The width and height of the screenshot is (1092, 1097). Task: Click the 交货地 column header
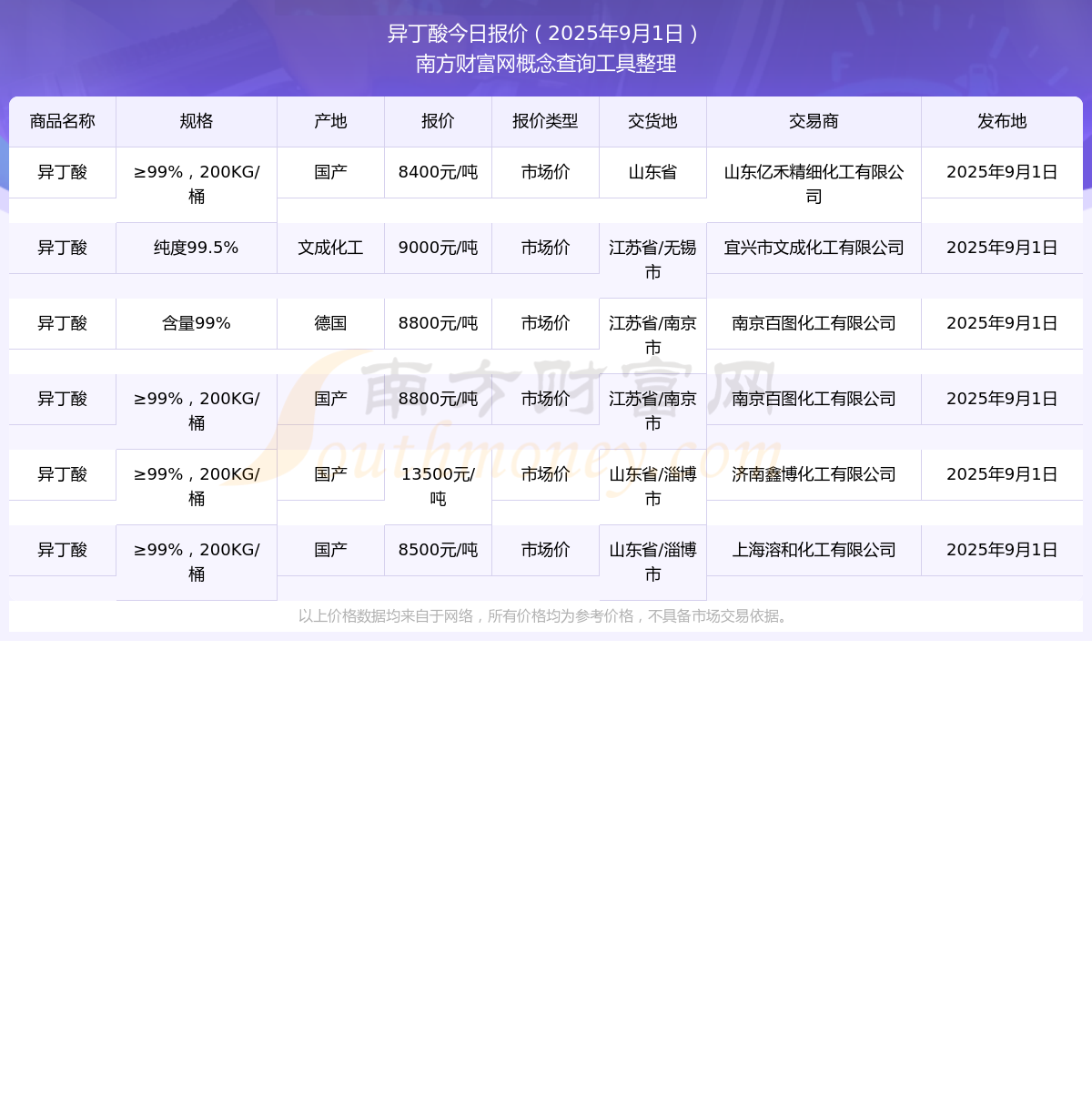pyautogui.click(x=652, y=122)
